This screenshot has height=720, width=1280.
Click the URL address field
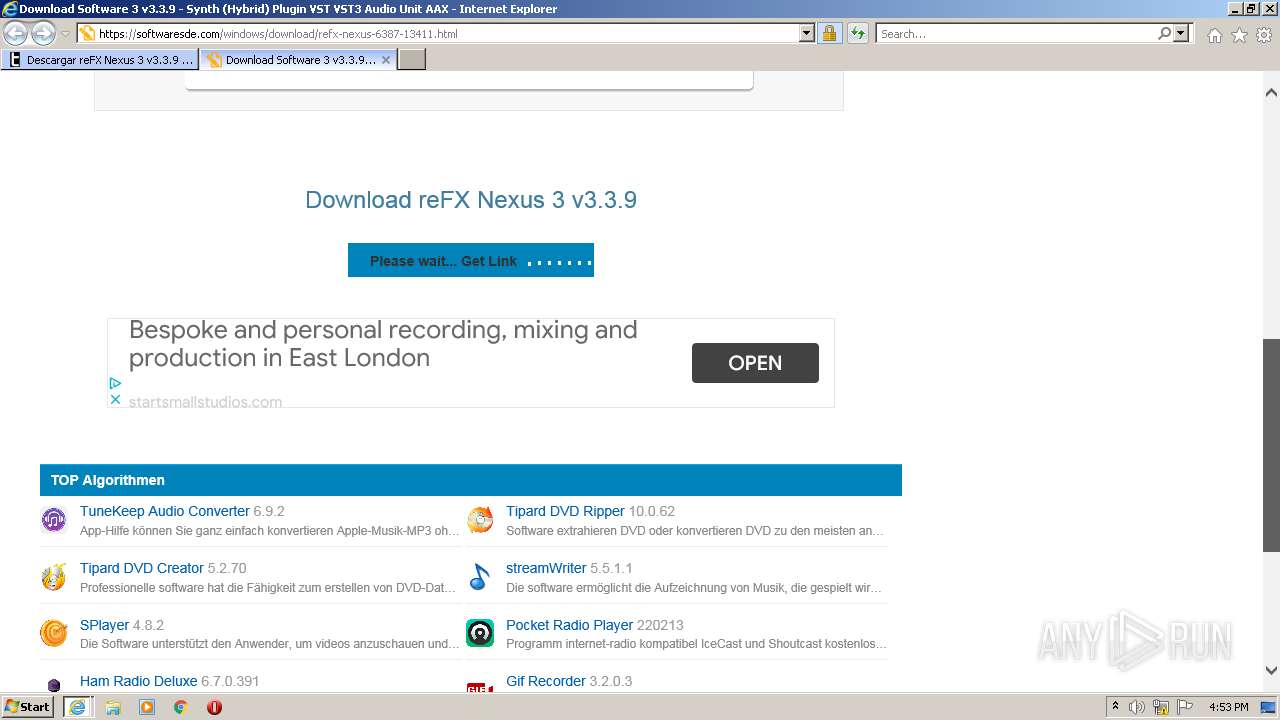tap(447, 33)
